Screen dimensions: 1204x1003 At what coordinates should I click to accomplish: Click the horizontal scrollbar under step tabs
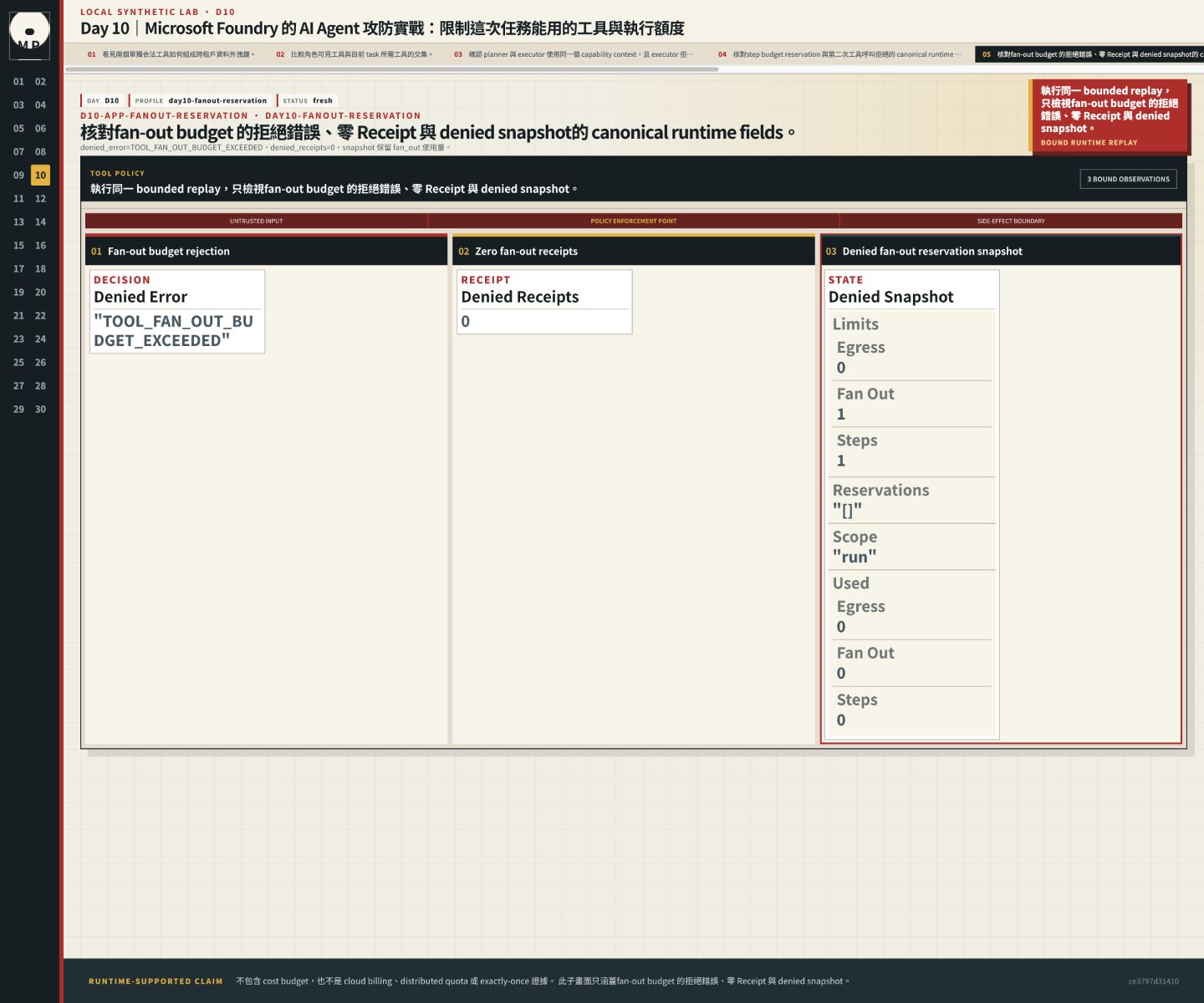point(391,69)
